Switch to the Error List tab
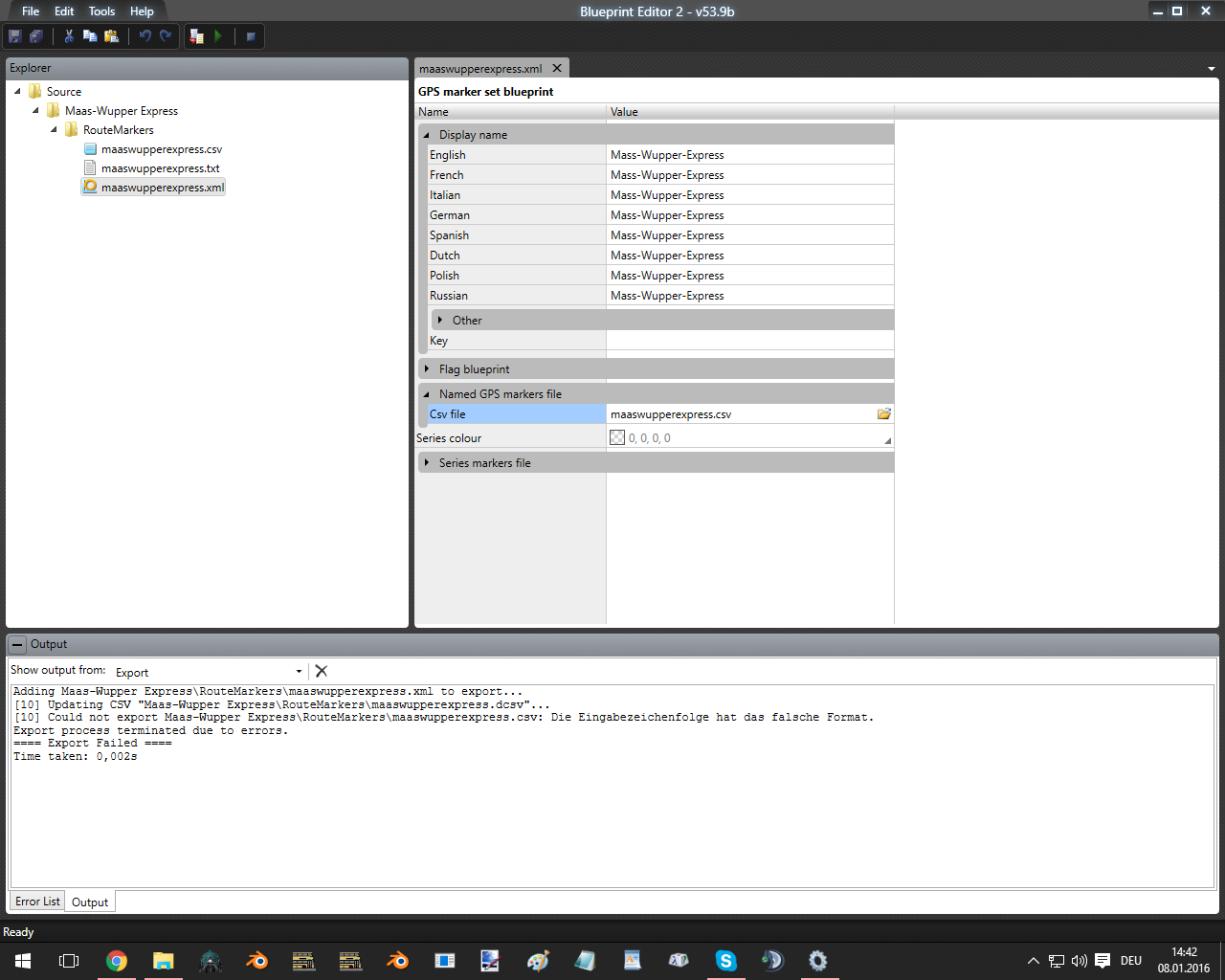 point(37,902)
